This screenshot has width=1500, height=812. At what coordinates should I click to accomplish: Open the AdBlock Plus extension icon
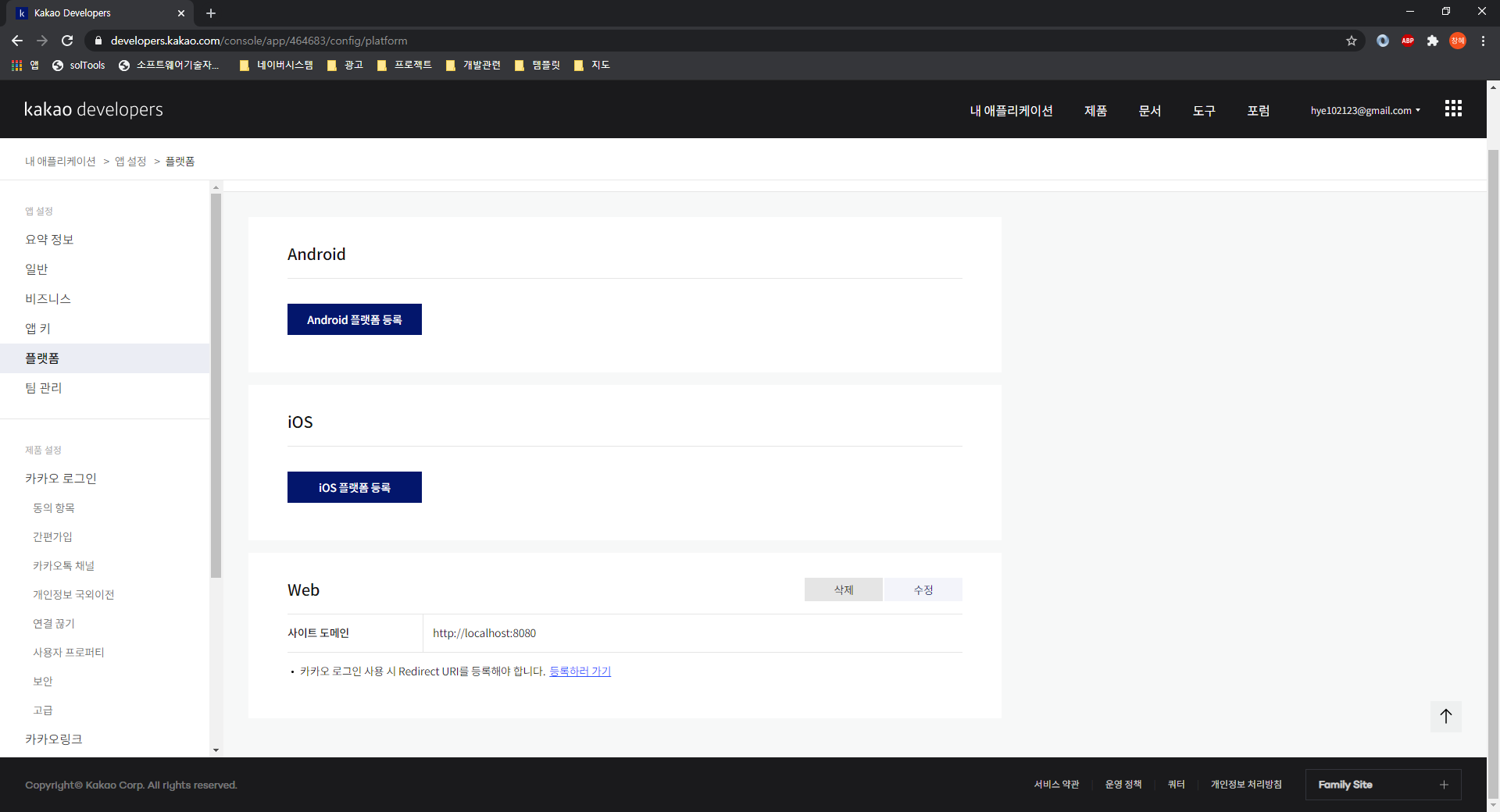pos(1408,41)
